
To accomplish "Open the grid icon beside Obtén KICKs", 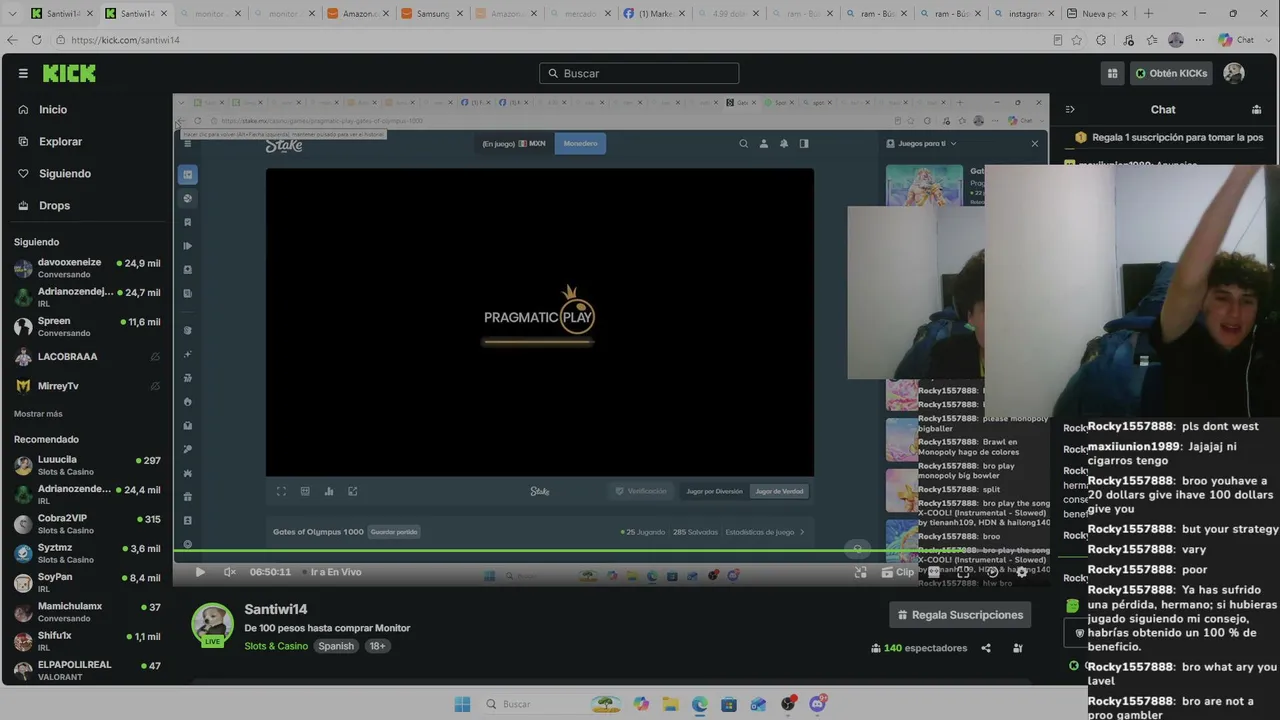I will [1112, 73].
